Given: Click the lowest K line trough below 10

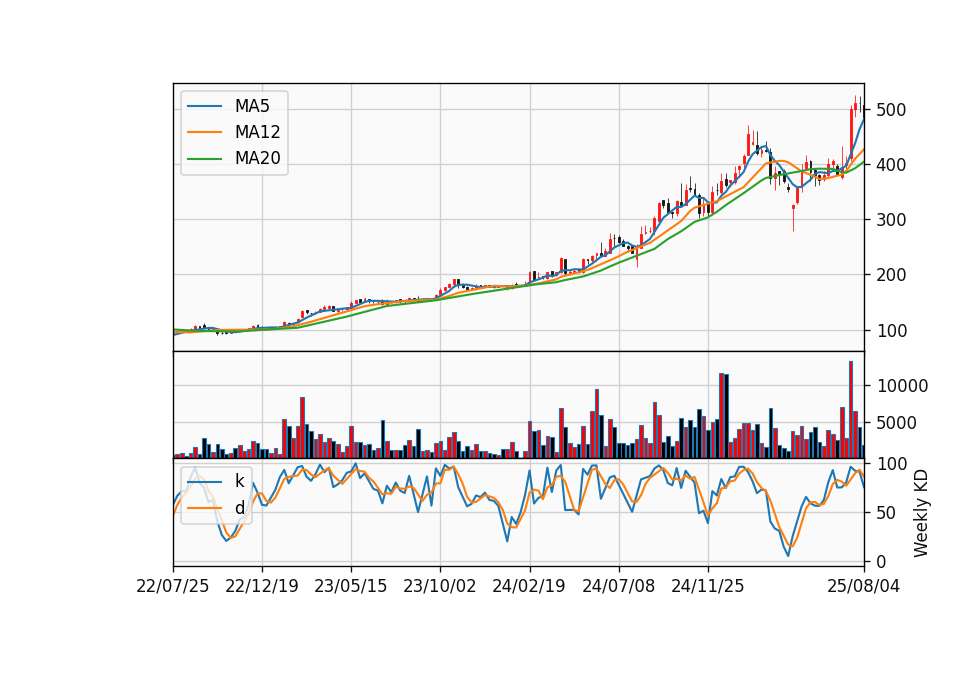Looking at the screenshot, I should point(788,555).
